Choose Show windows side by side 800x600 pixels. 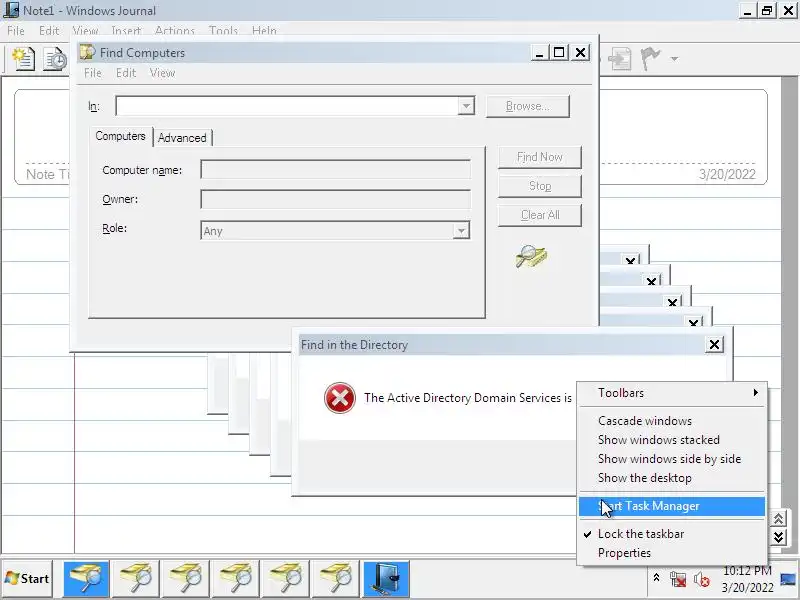tap(672, 459)
